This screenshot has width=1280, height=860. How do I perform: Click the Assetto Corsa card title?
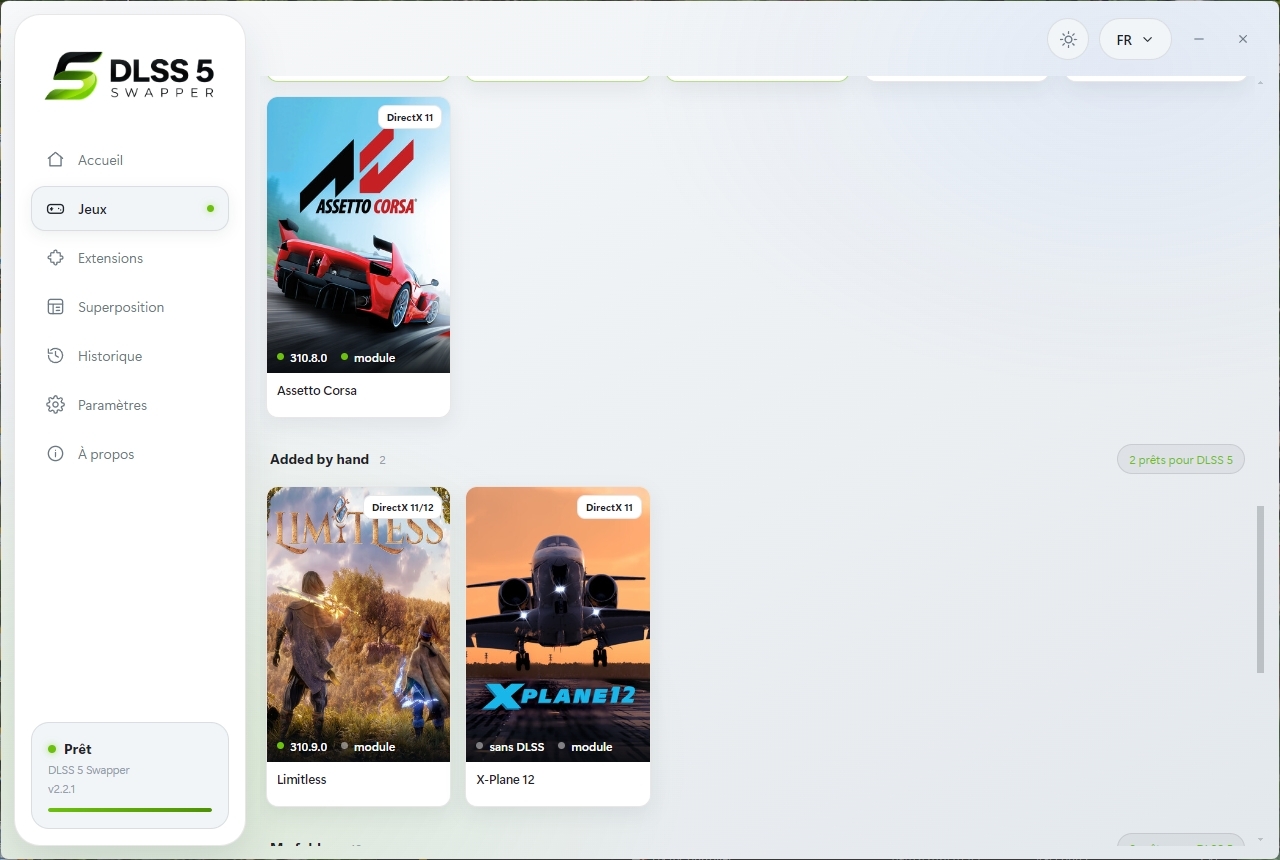point(317,391)
